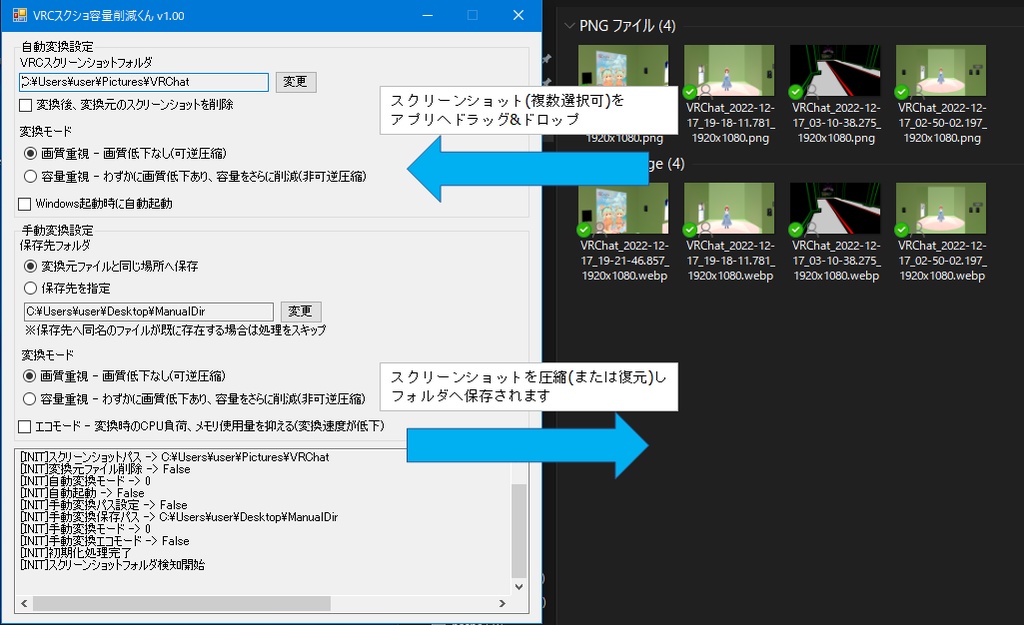Click the green sync icon on the 19-21-46.857 webp file
This screenshot has width=1024, height=625.
point(582,230)
